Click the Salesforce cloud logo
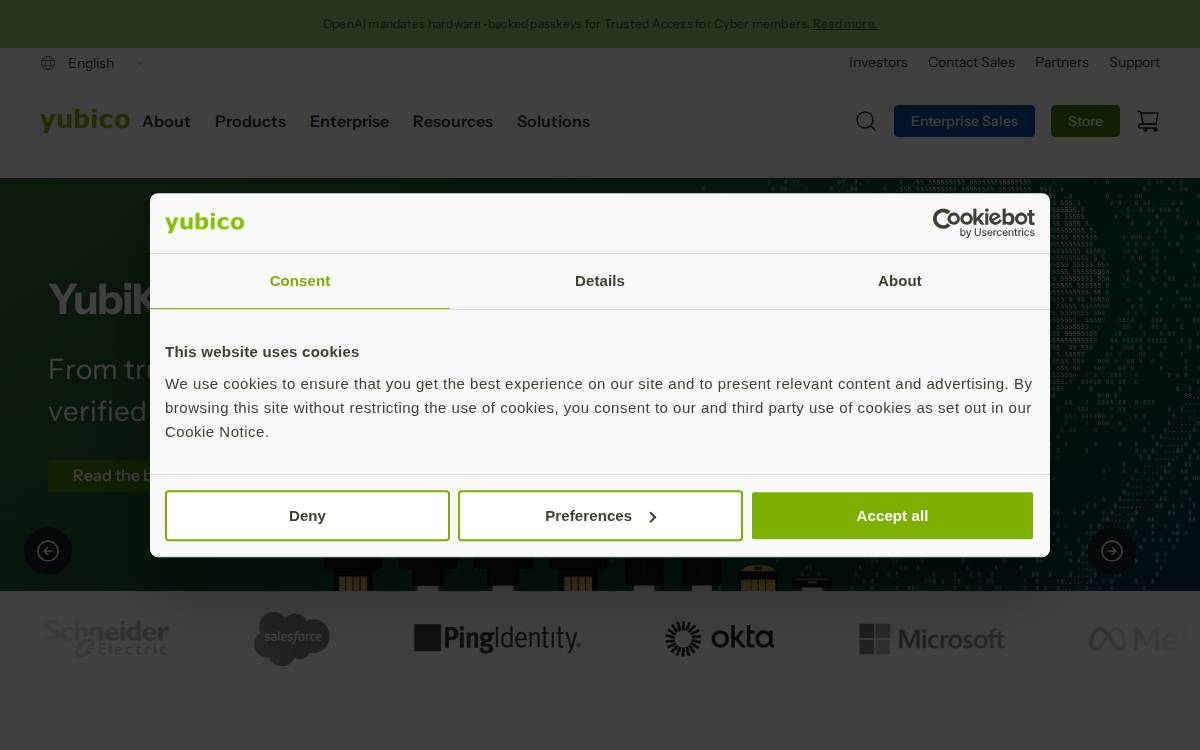Viewport: 1200px width, 750px height. [x=292, y=638]
